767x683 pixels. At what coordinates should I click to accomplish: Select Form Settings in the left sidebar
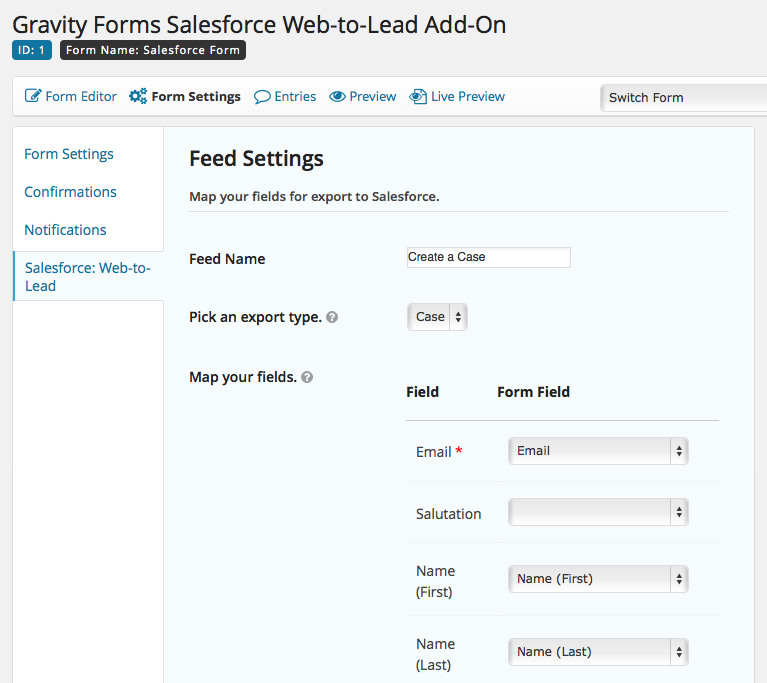69,154
